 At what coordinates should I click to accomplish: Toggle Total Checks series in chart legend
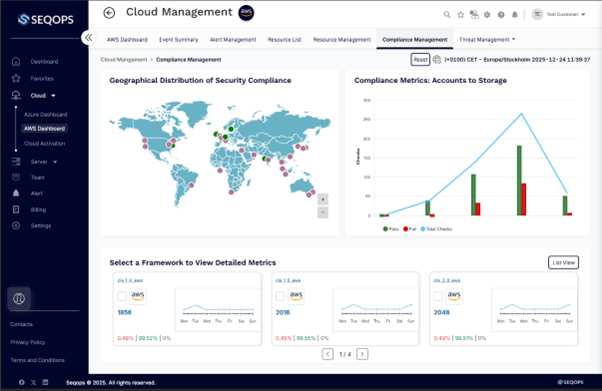pos(436,229)
